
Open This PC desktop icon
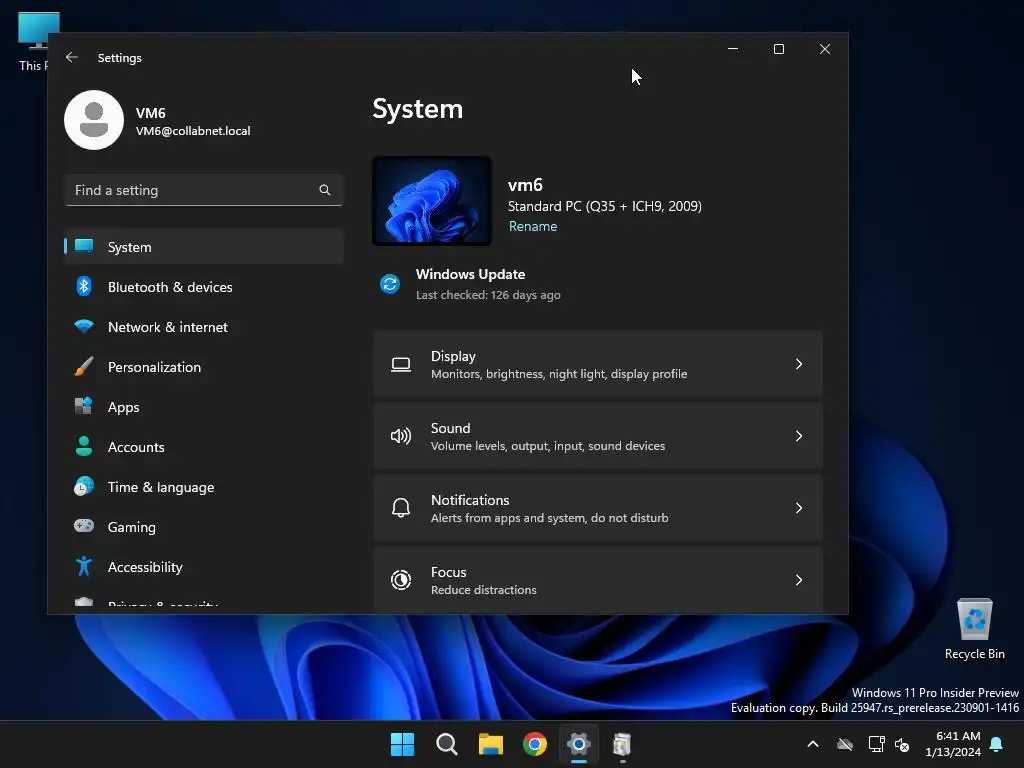[x=33, y=42]
